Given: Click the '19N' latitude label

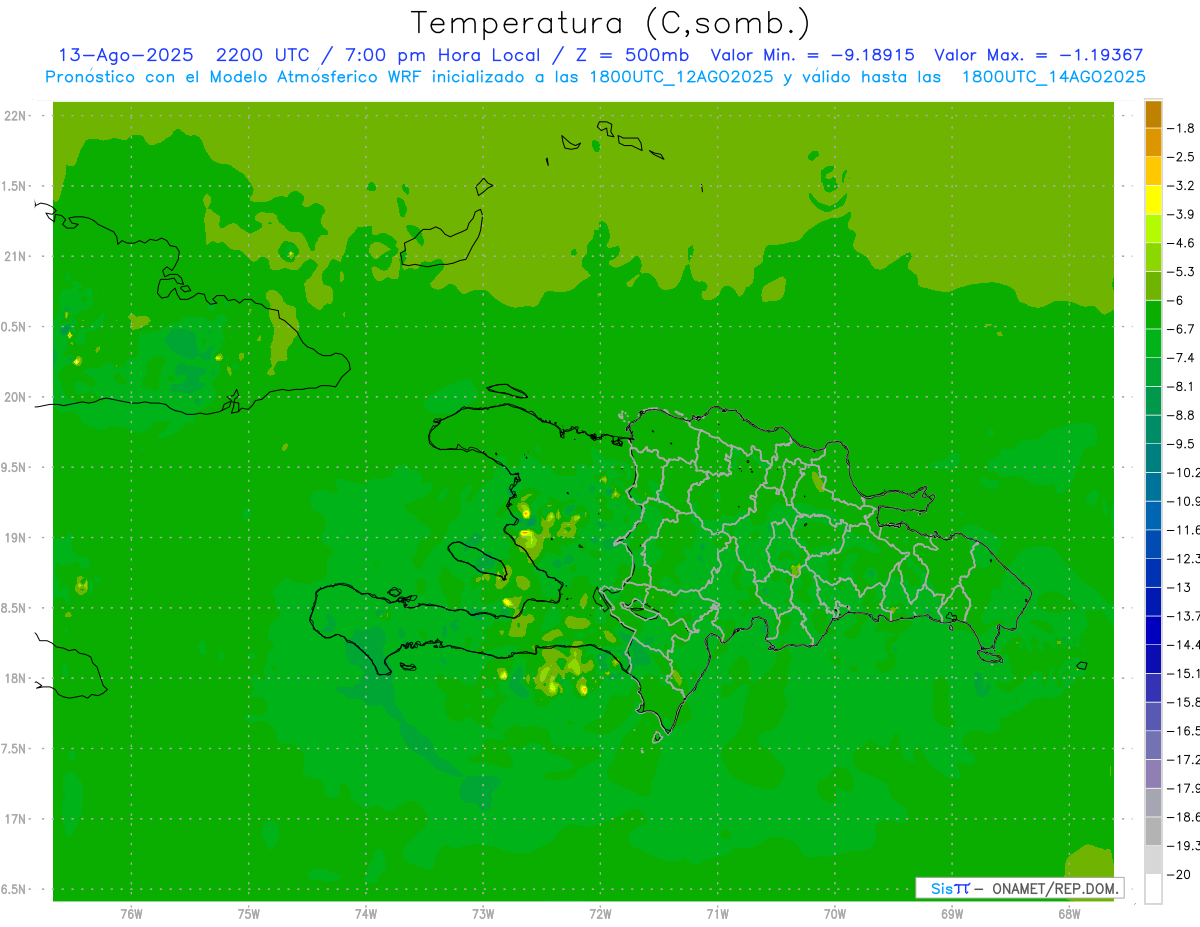Looking at the screenshot, I should 14,538.
